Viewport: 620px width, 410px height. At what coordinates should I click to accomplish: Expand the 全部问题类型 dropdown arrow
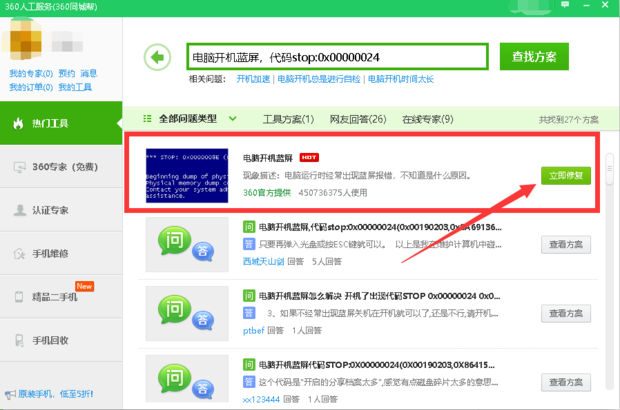(232, 118)
